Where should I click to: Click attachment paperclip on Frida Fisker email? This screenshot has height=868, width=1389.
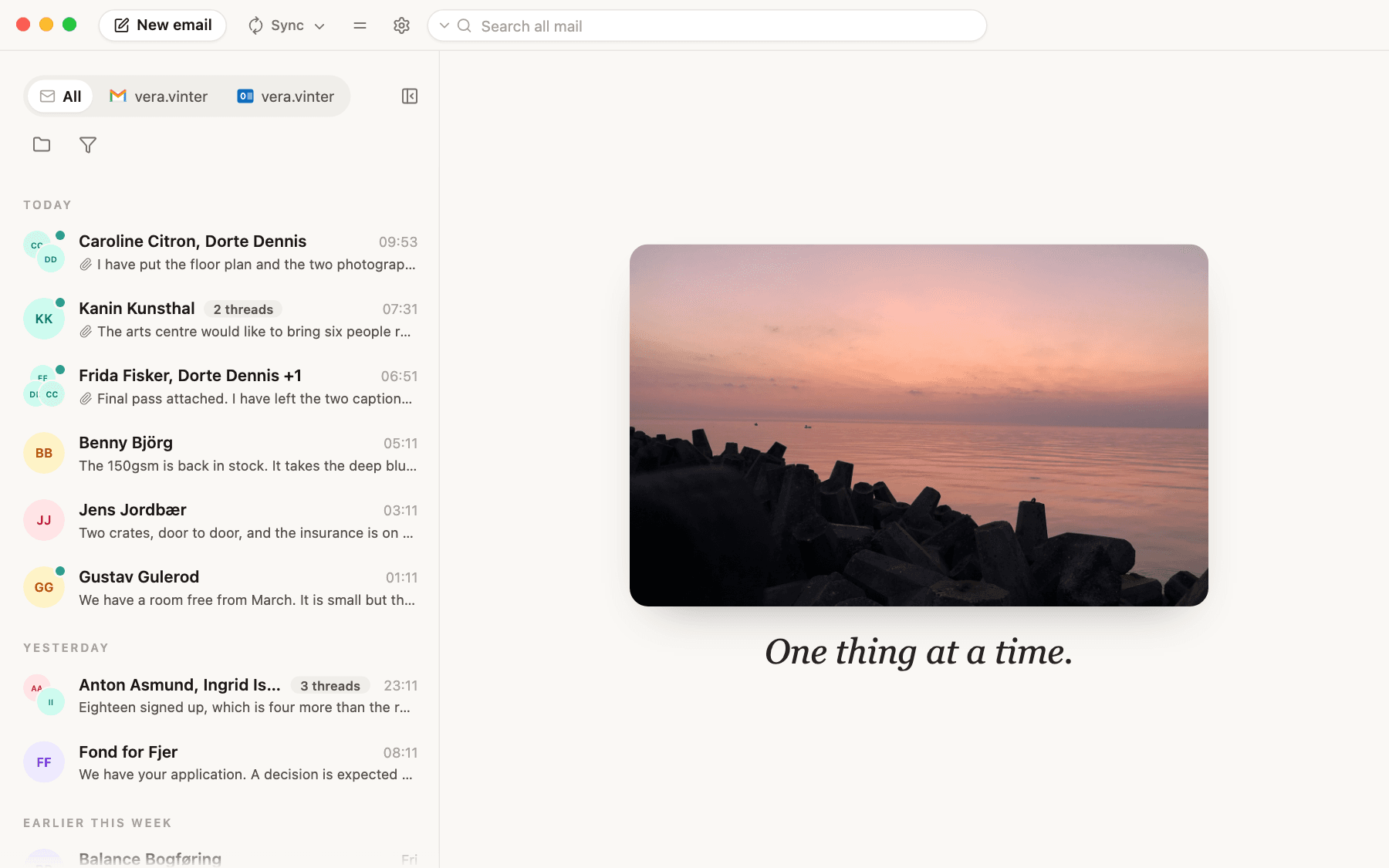pyautogui.click(x=86, y=399)
